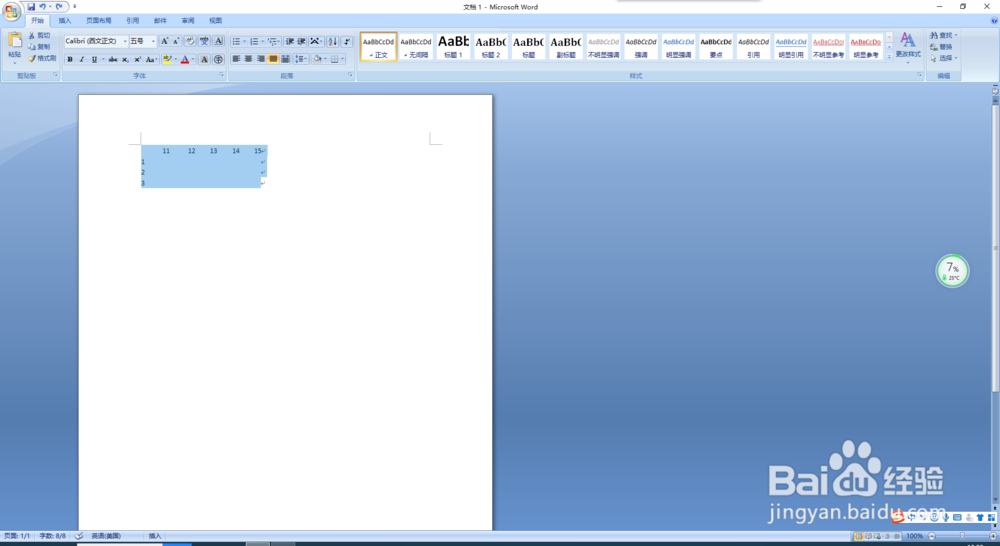The height and width of the screenshot is (546, 1000).
Task: Apply character shading icon
Action: (x=204, y=59)
